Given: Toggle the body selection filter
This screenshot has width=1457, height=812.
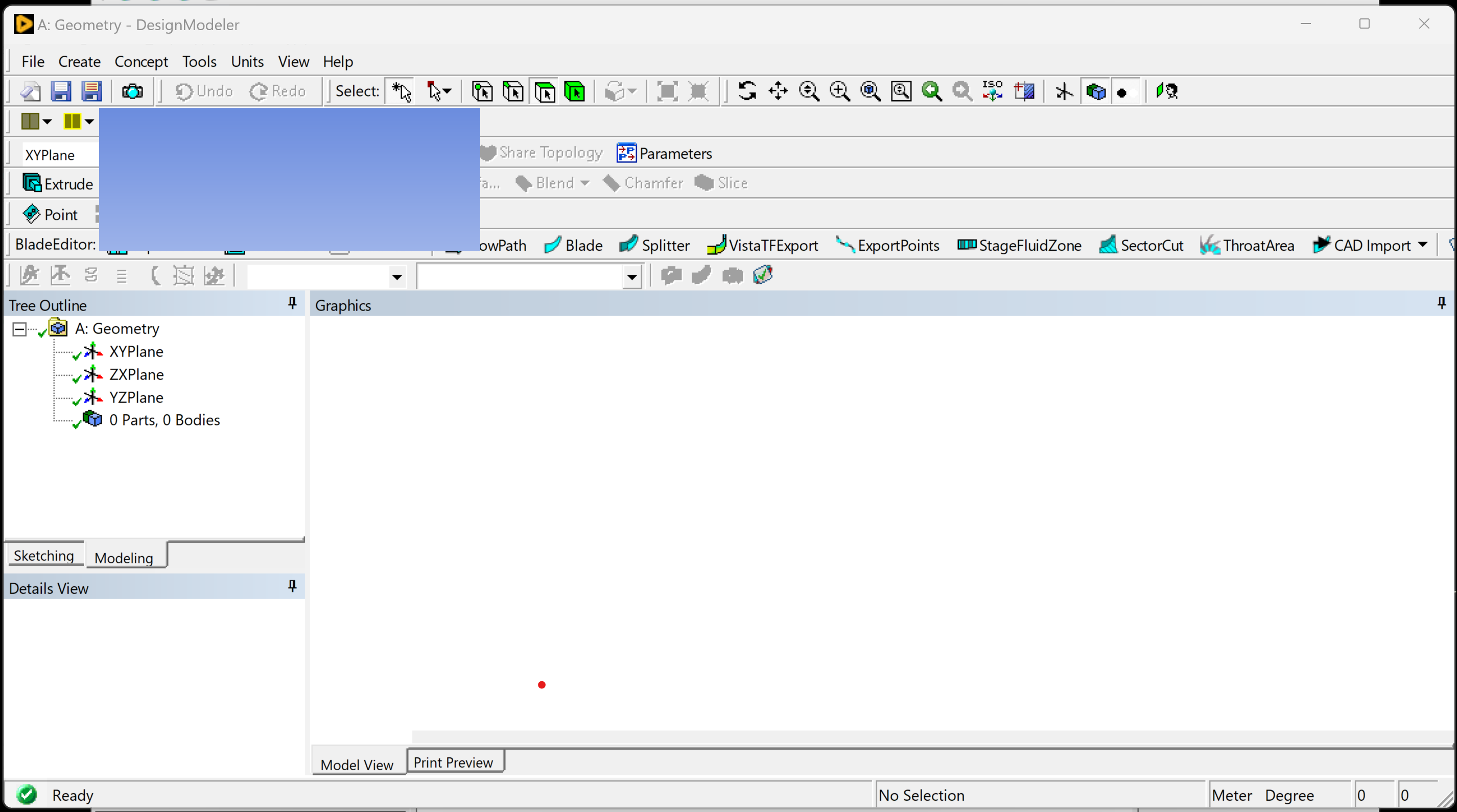Looking at the screenshot, I should coord(575,91).
